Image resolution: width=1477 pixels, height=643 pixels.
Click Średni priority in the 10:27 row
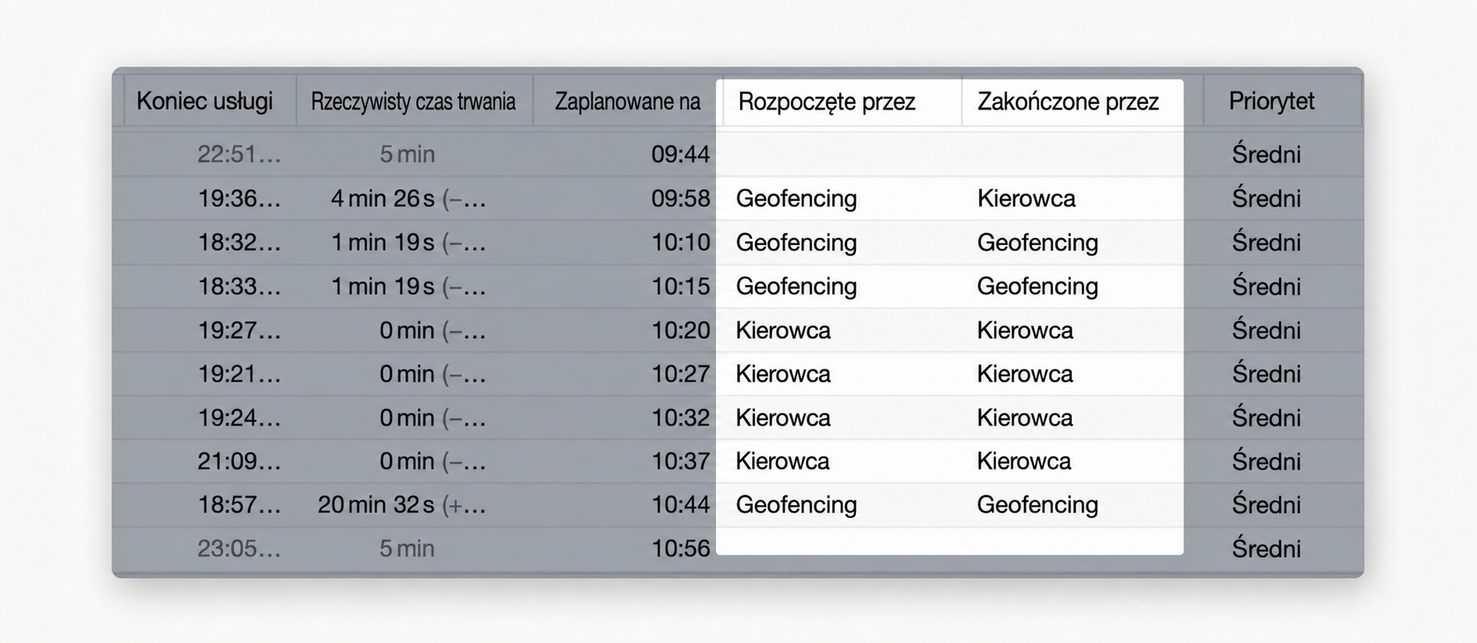point(1266,374)
